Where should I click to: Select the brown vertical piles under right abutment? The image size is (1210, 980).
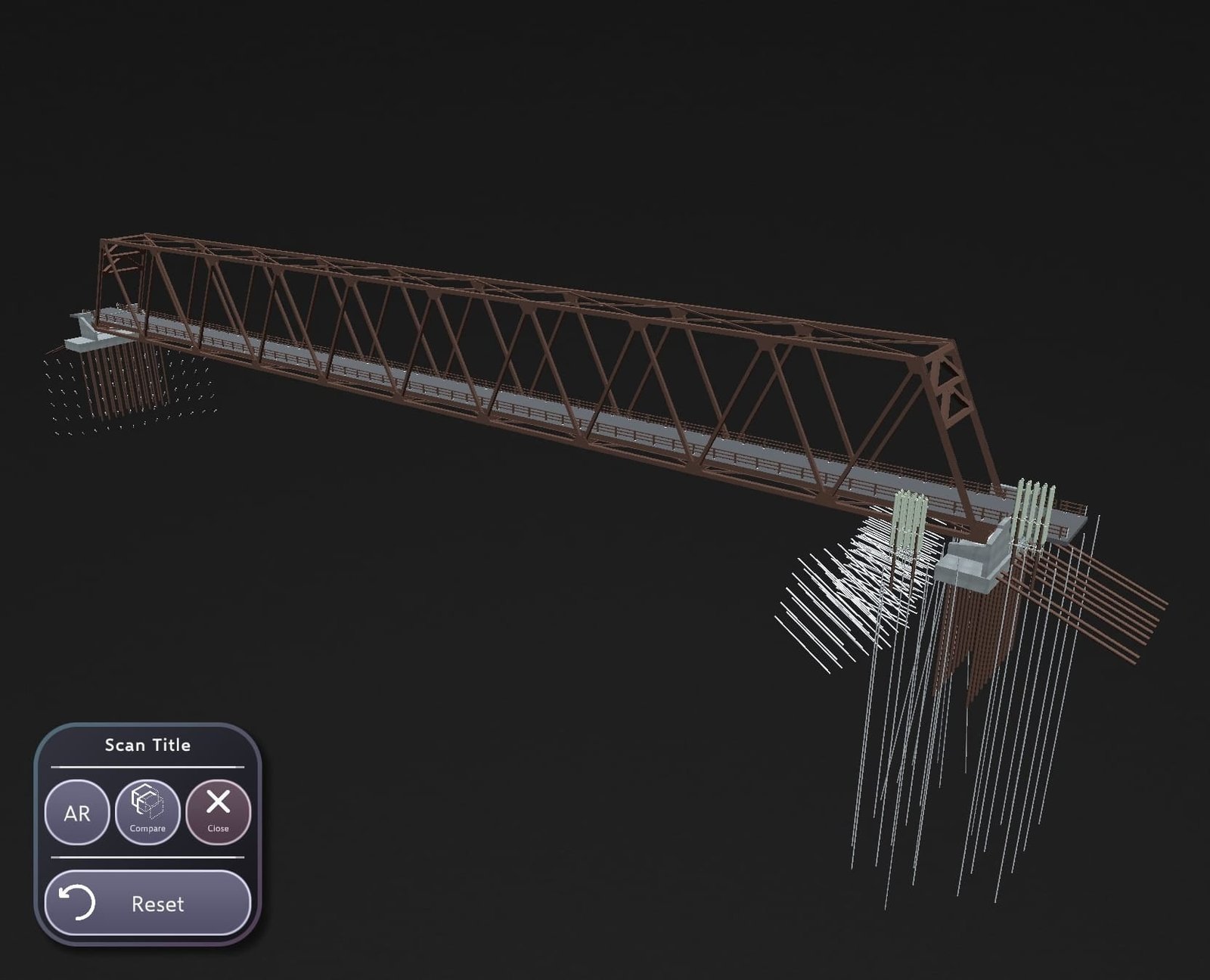[972, 643]
